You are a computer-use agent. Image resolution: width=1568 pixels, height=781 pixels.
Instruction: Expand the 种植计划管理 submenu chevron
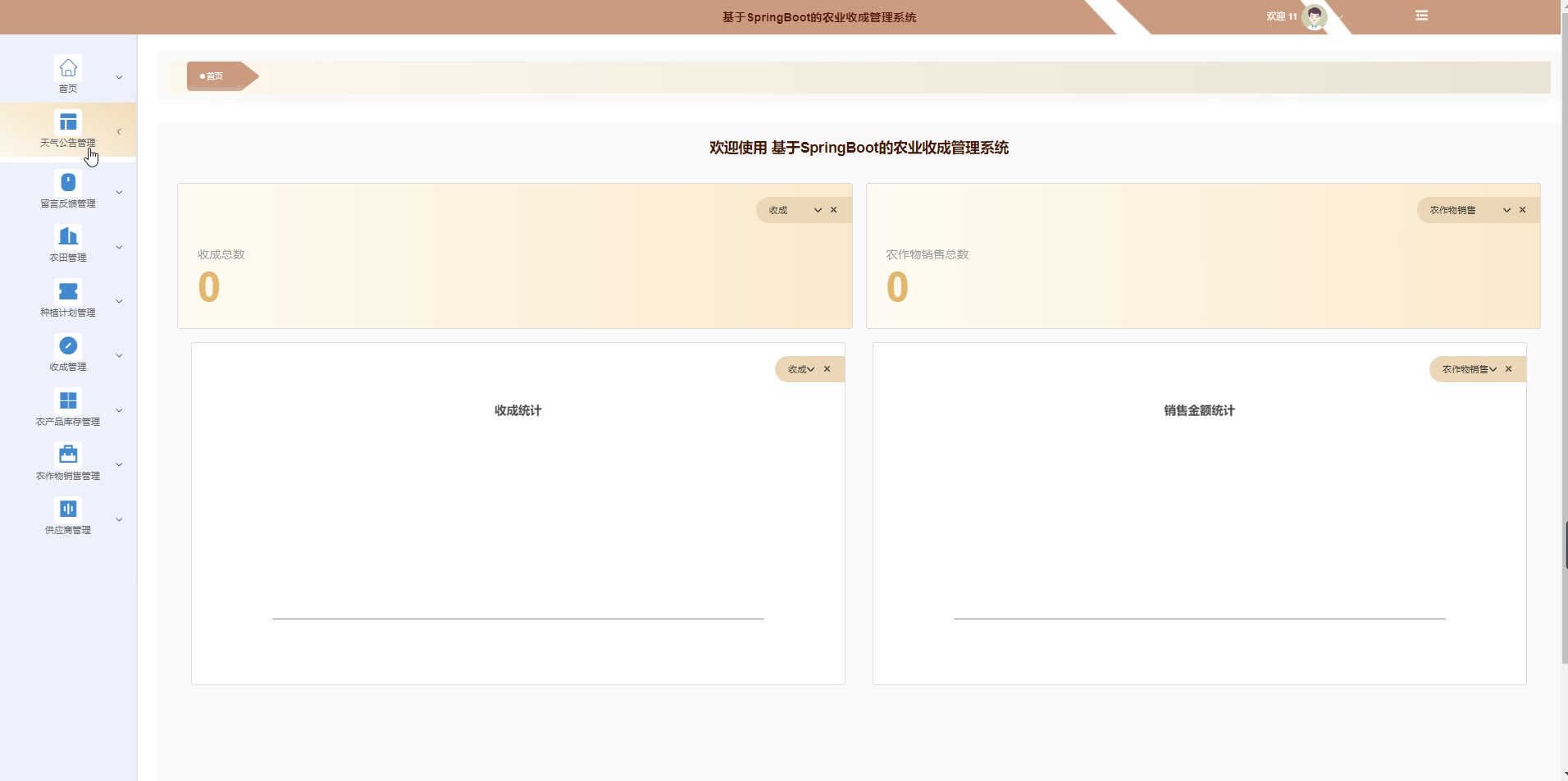tap(119, 302)
